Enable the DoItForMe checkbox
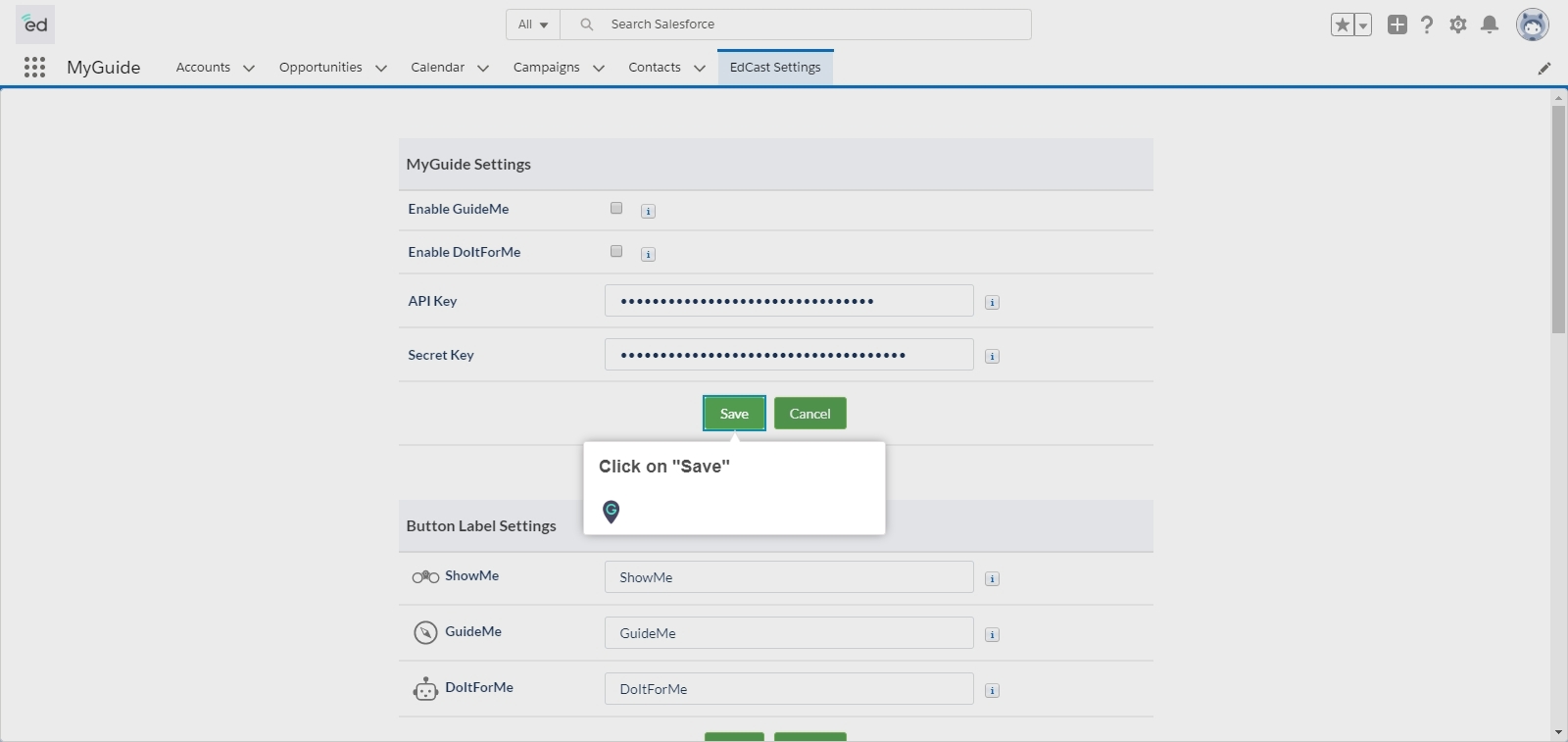Screen dimensions: 1568x742 pos(616,251)
